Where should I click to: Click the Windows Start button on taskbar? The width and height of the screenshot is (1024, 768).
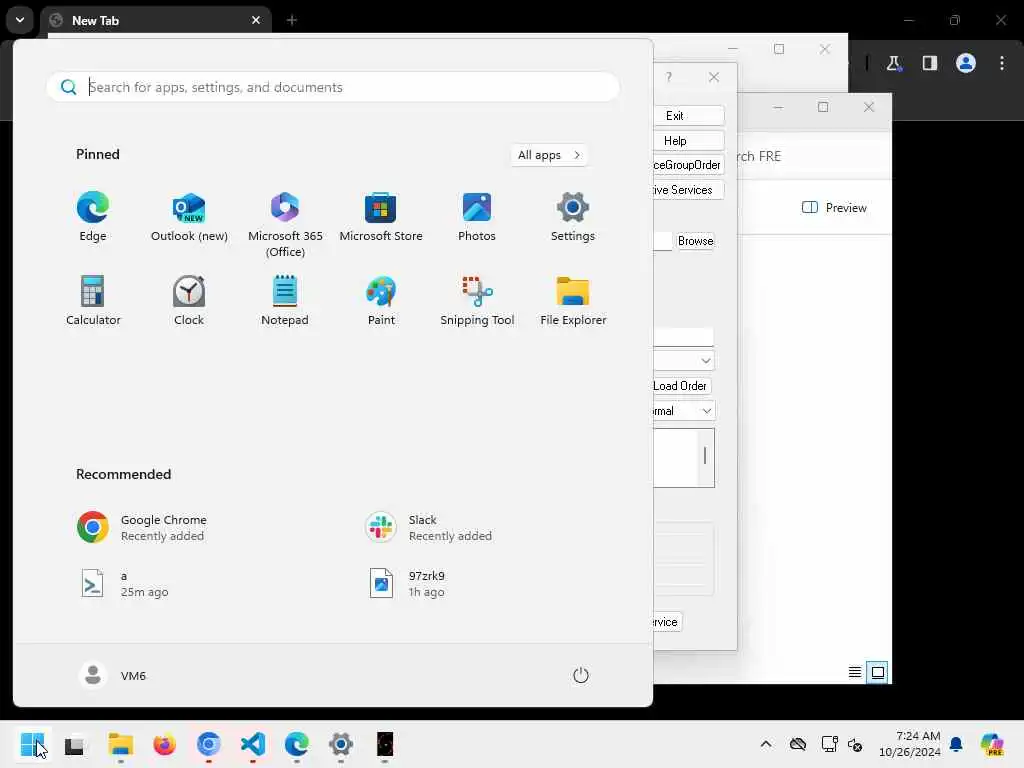pyautogui.click(x=31, y=744)
